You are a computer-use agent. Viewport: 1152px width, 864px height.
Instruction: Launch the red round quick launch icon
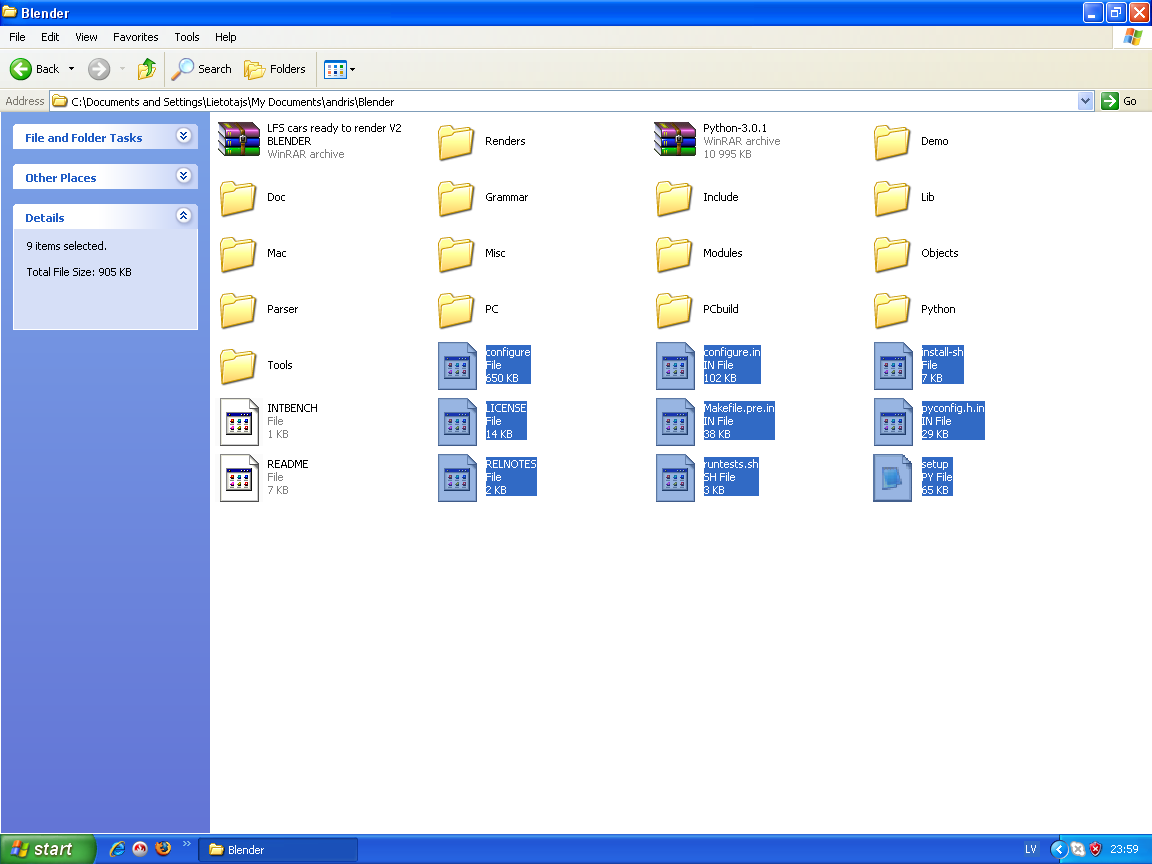[x=140, y=849]
